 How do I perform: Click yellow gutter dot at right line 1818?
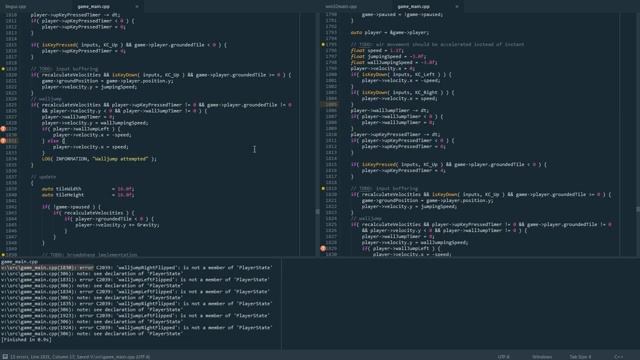(323, 189)
